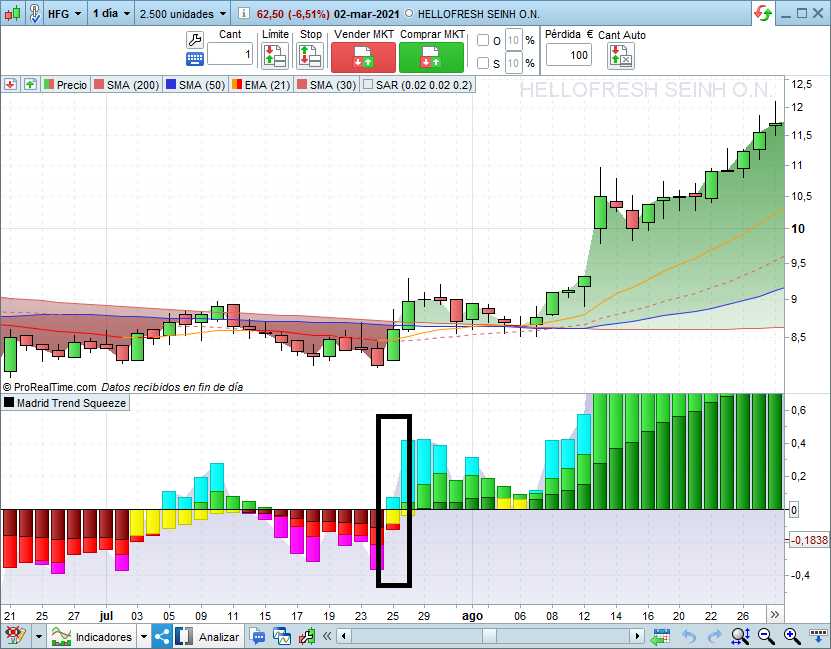Focus the S percent value field
This screenshot has height=649, width=831.
tap(514, 63)
